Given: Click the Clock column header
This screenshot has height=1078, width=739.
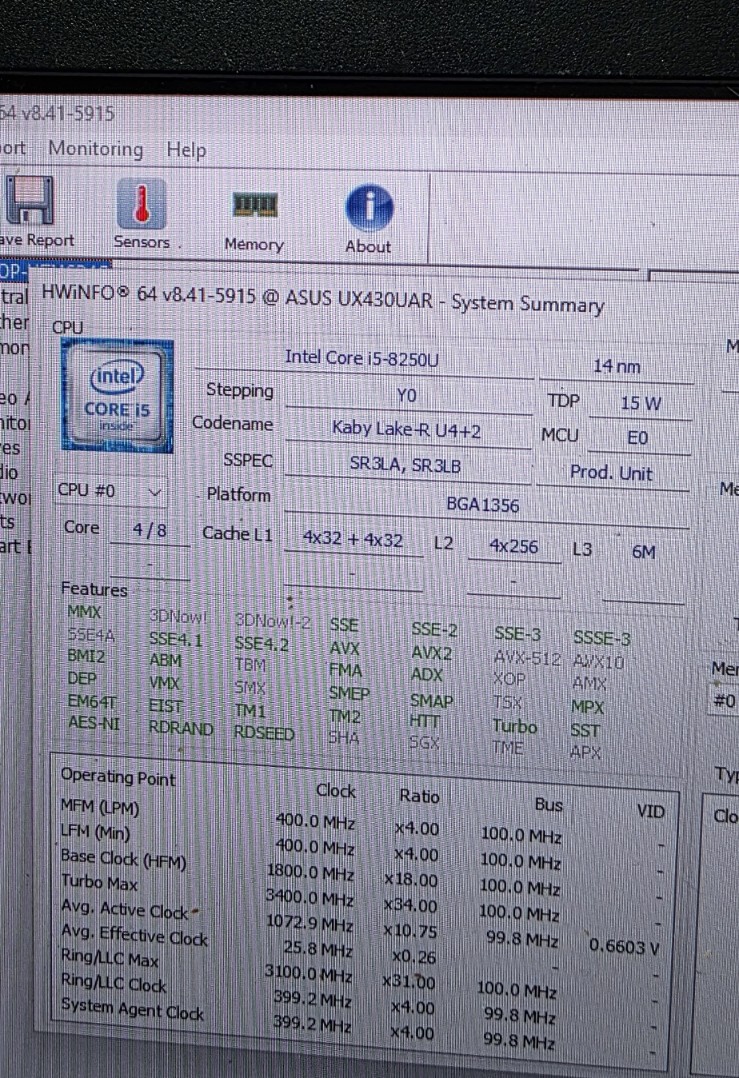Looking at the screenshot, I should coord(335,791).
